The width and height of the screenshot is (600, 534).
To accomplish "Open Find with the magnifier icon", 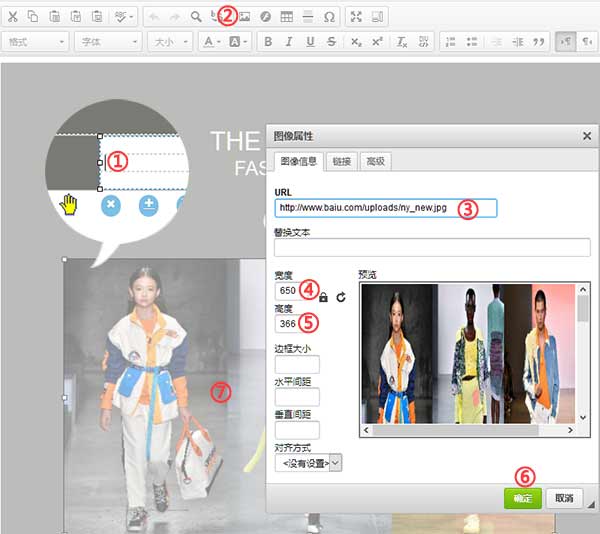I will point(196,17).
